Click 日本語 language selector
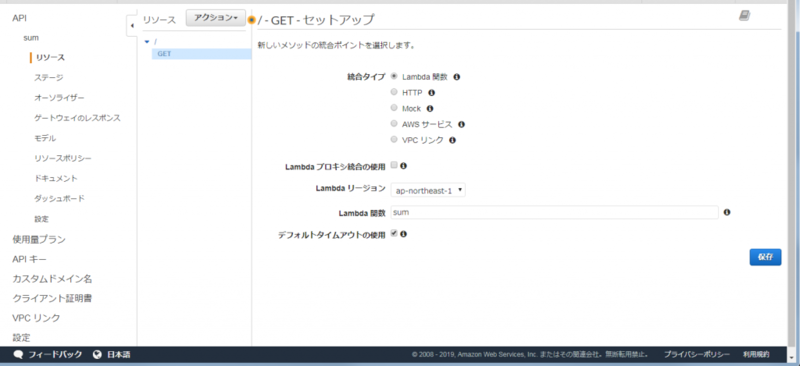Viewport: 800px width, 366px height. tap(119, 354)
